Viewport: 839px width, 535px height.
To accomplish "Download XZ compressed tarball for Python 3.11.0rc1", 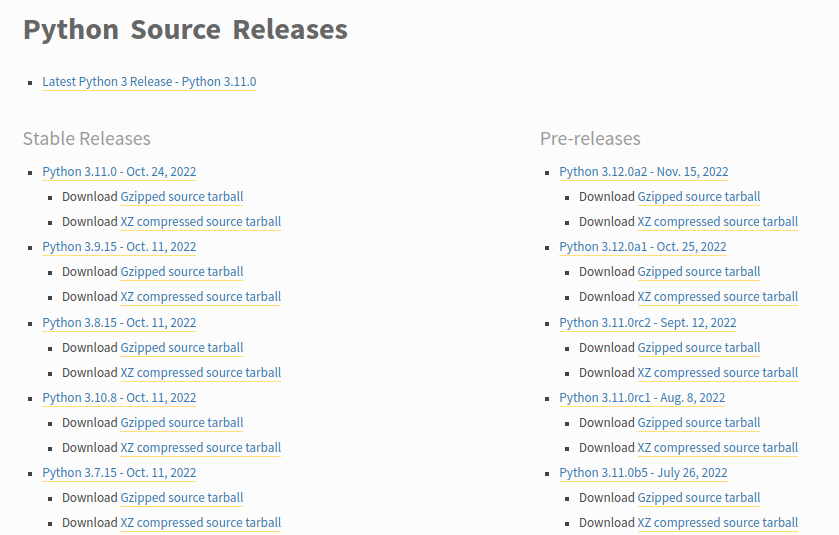I will 718,448.
